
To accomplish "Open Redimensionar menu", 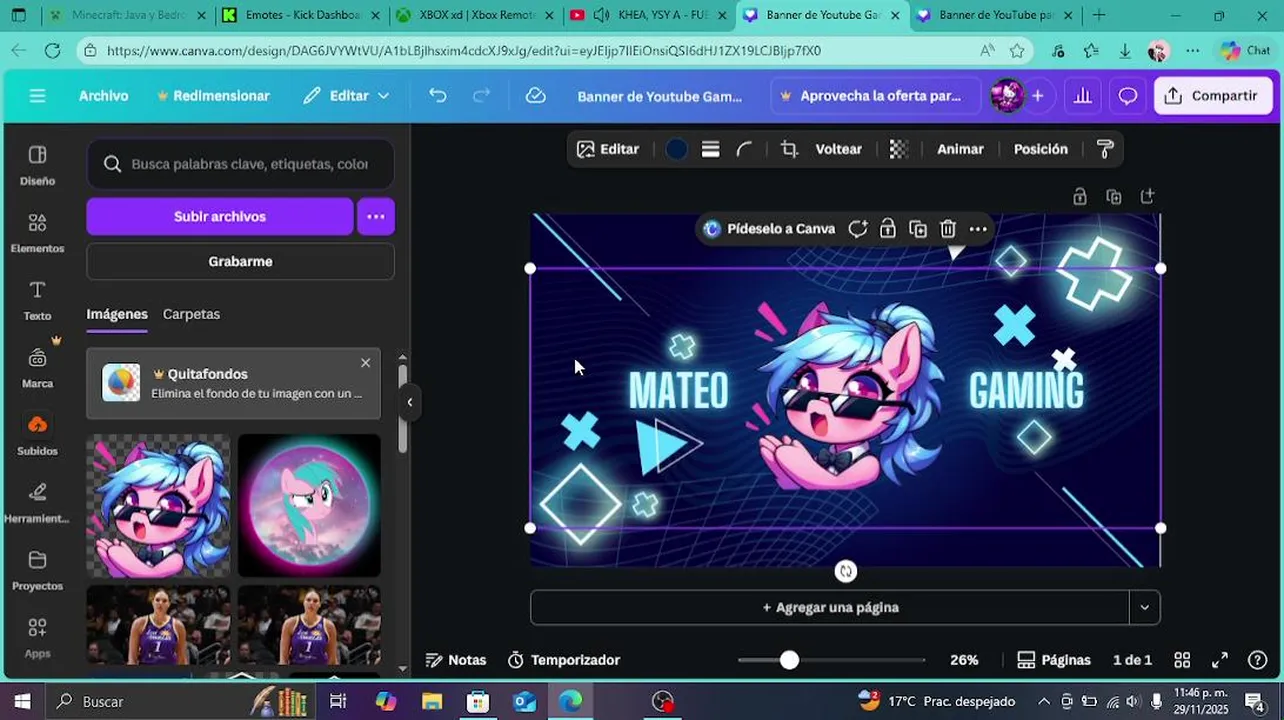I will point(213,96).
